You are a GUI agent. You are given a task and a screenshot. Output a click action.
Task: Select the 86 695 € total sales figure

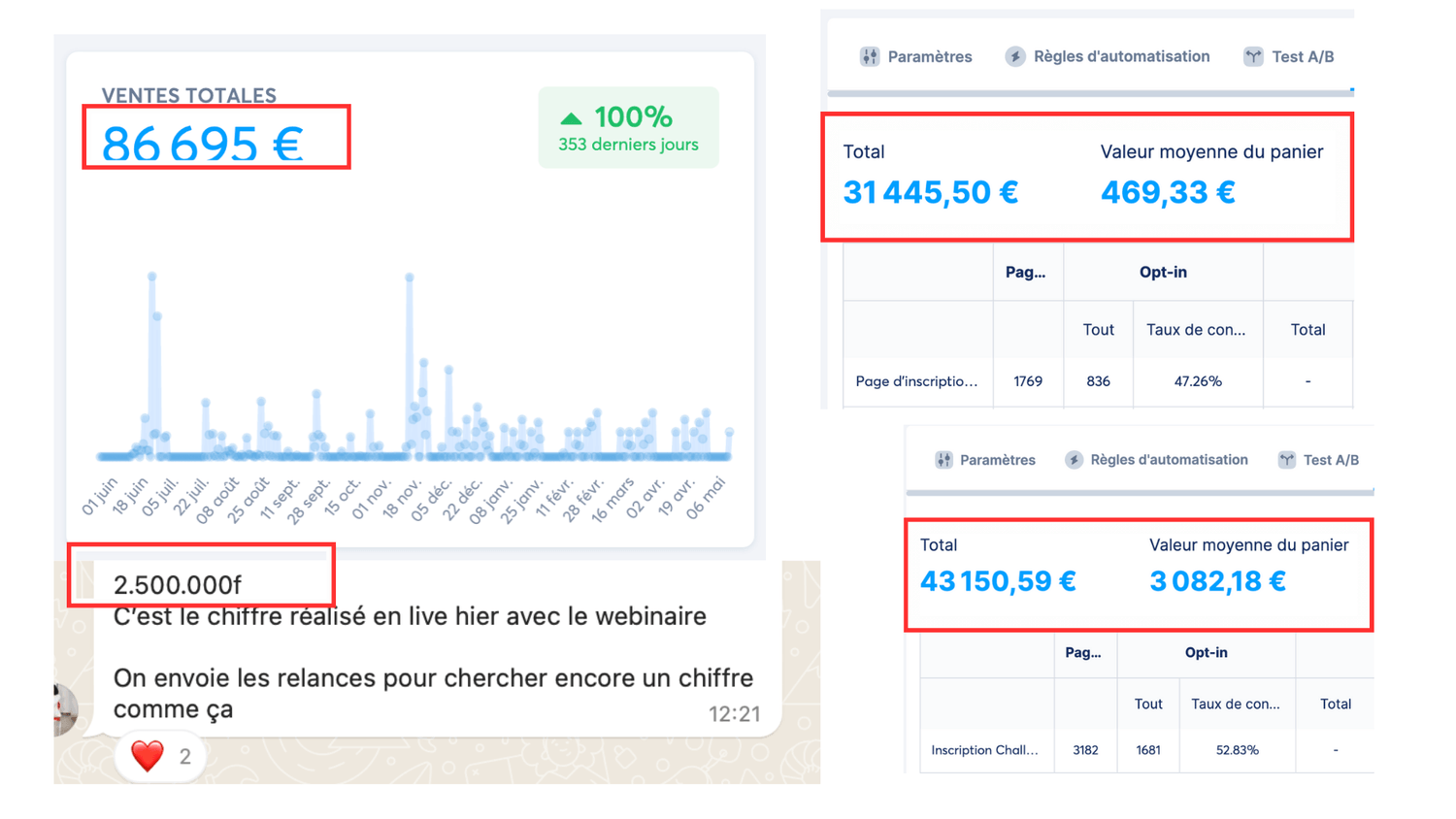pyautogui.click(x=203, y=144)
